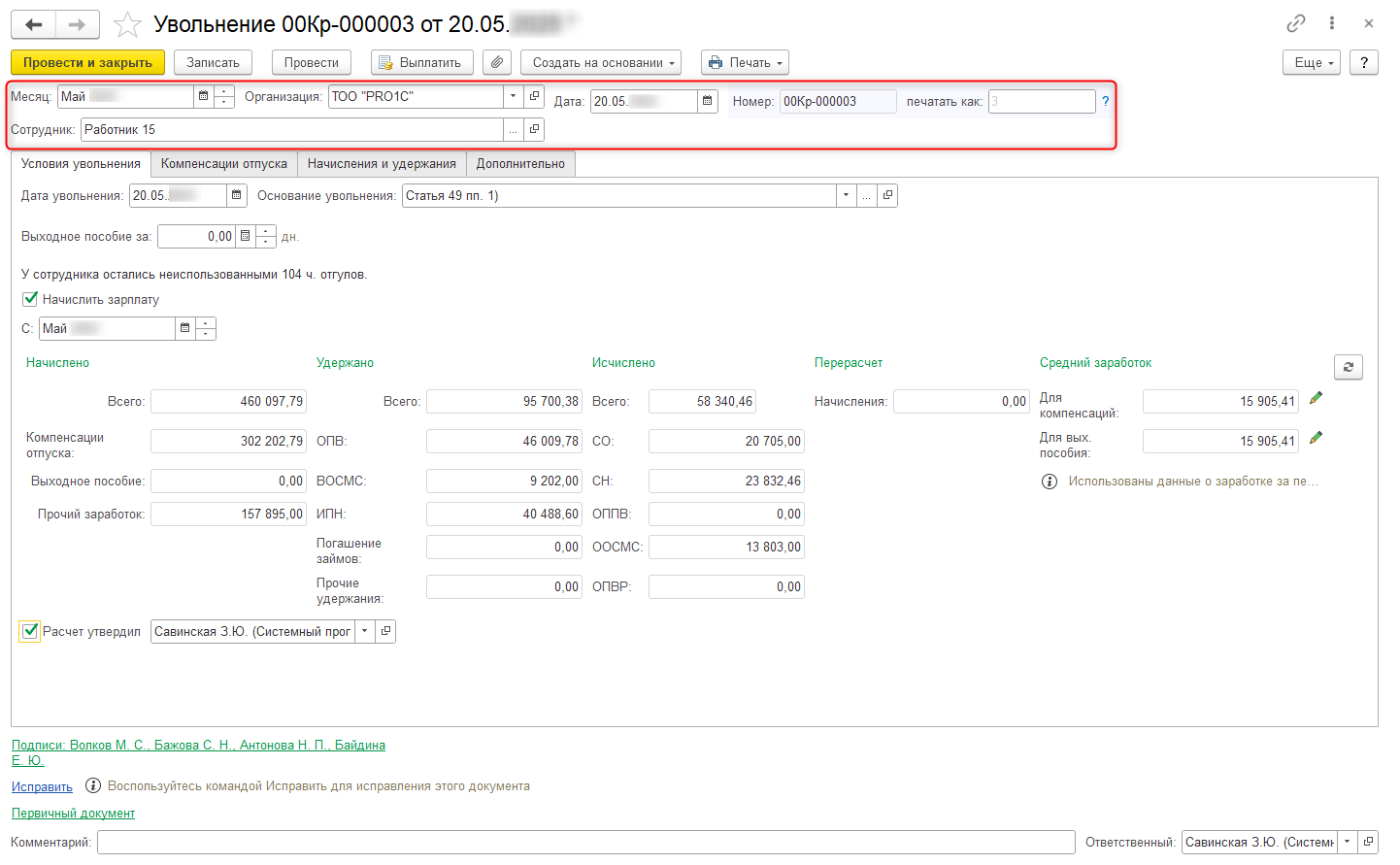Open the Печать dropdown menu
Screen dimensions: 1400x865
click(x=745, y=63)
